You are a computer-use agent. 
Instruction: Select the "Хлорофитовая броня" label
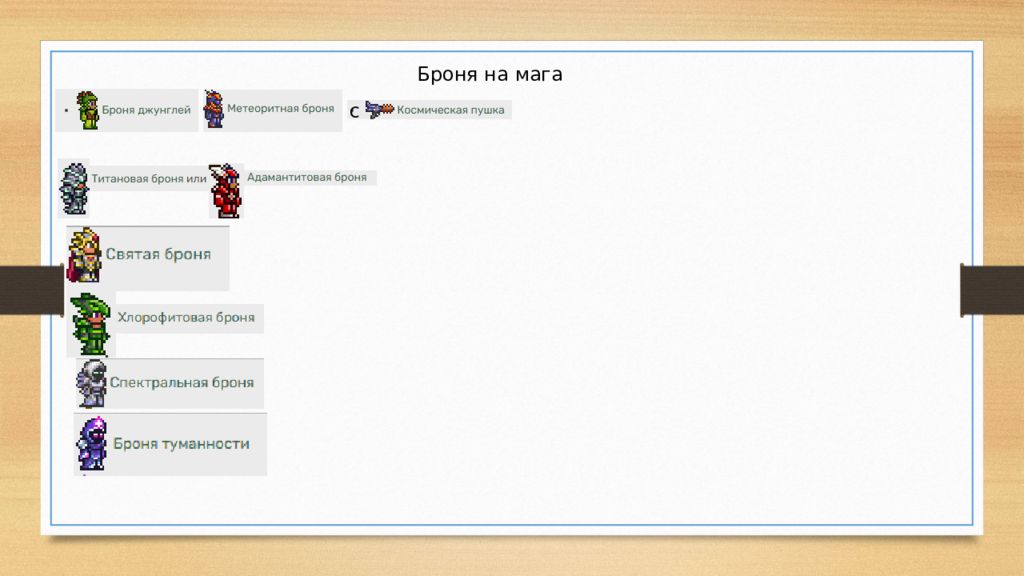186,317
